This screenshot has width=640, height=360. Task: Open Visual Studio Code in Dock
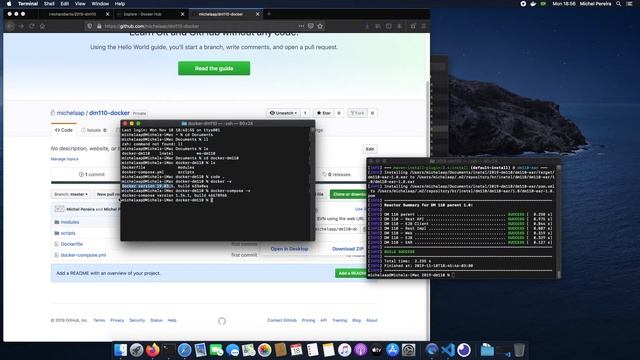(x=448, y=350)
